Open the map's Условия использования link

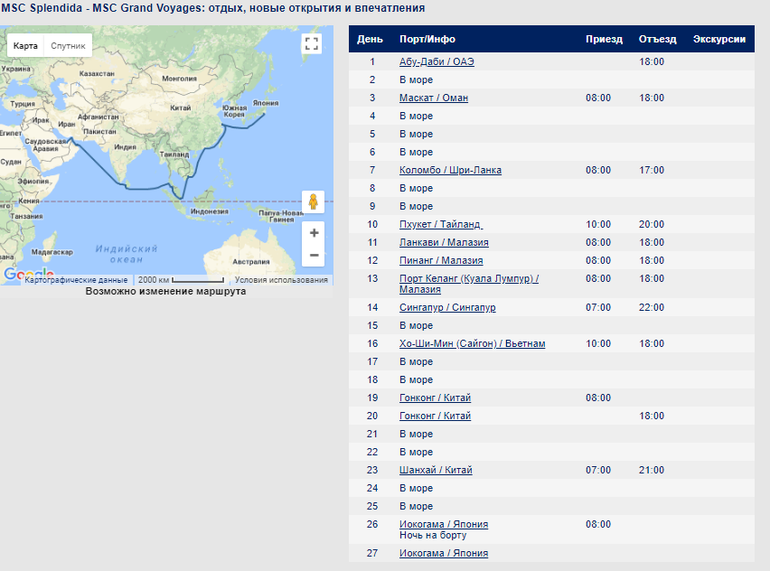(281, 280)
